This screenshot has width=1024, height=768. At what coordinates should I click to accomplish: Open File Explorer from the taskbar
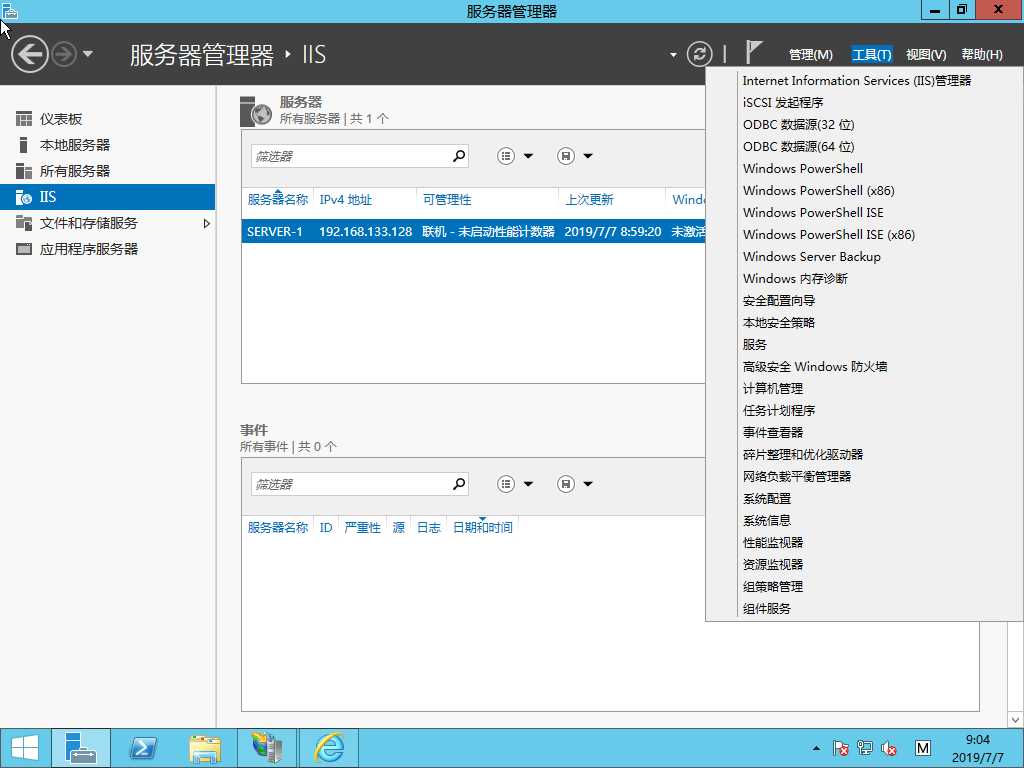click(204, 748)
